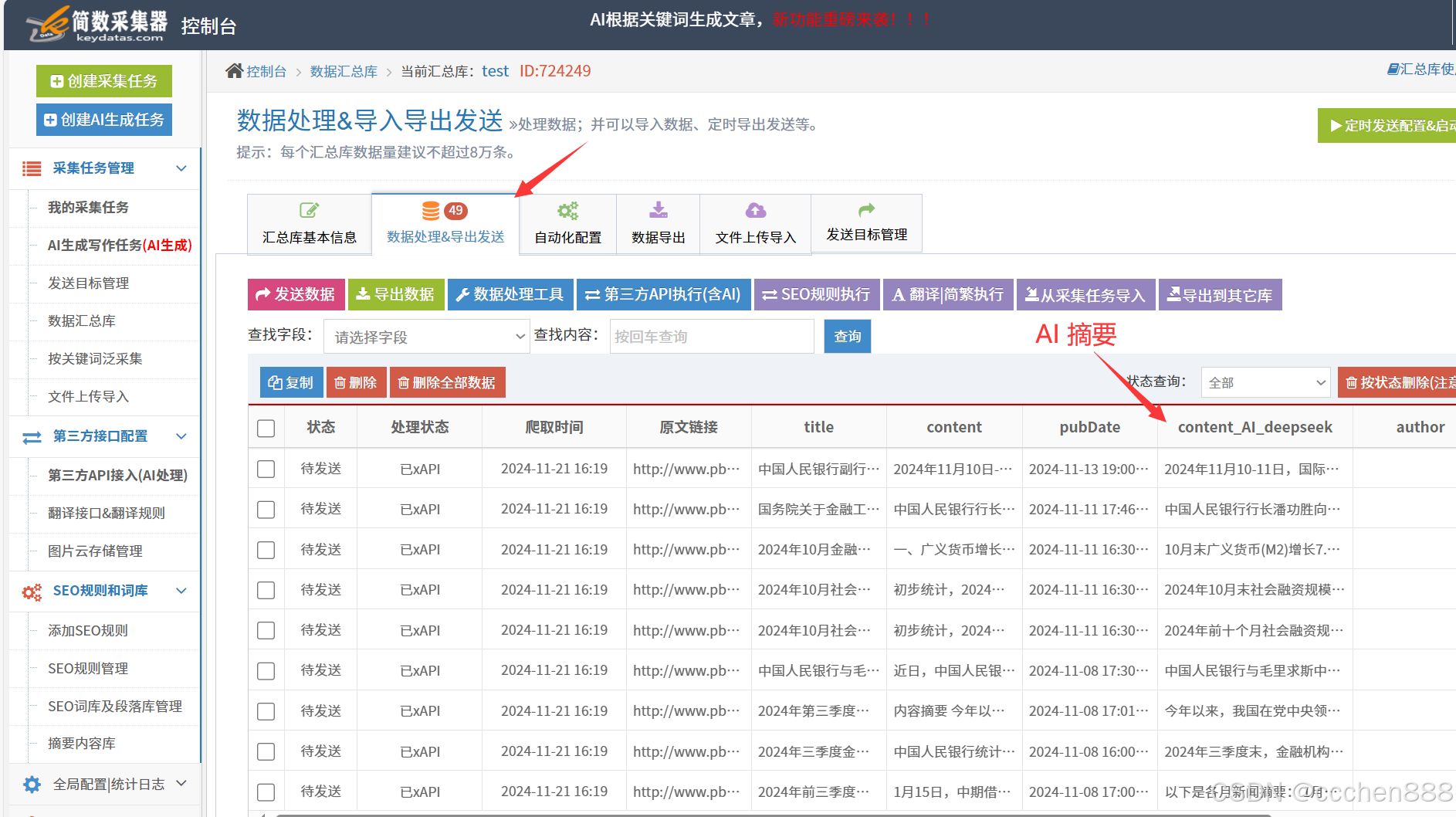
Task: Click the 发送目标管理 share arrow icon
Action: click(x=867, y=209)
